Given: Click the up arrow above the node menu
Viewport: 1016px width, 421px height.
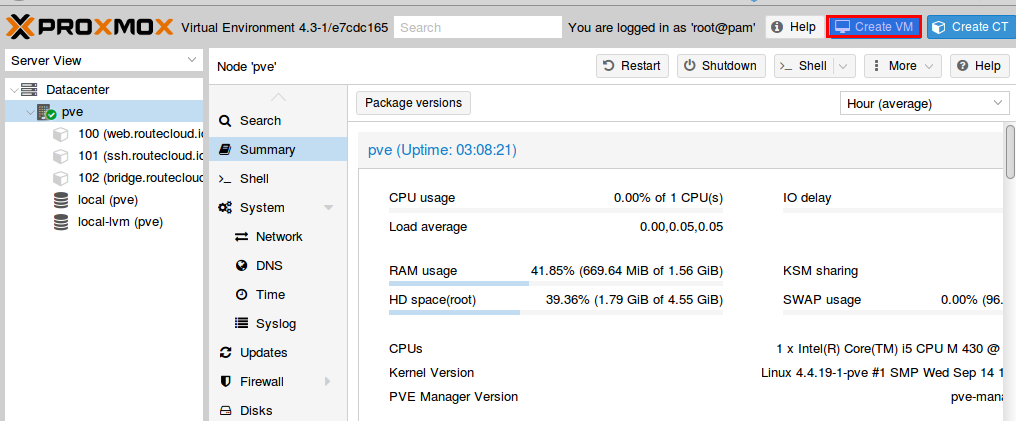Looking at the screenshot, I should 278,97.
